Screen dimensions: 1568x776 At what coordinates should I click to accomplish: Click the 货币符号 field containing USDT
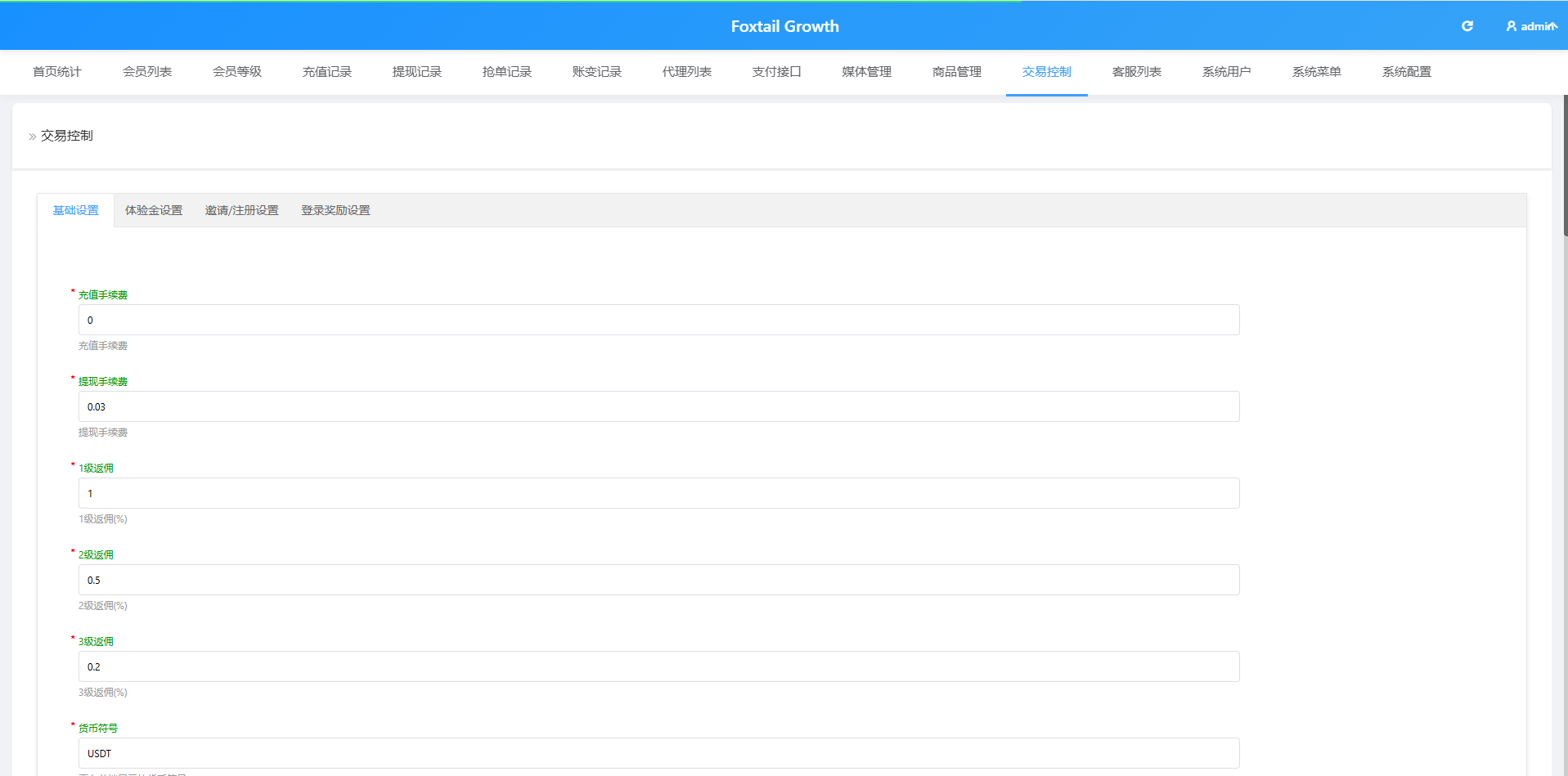(659, 753)
